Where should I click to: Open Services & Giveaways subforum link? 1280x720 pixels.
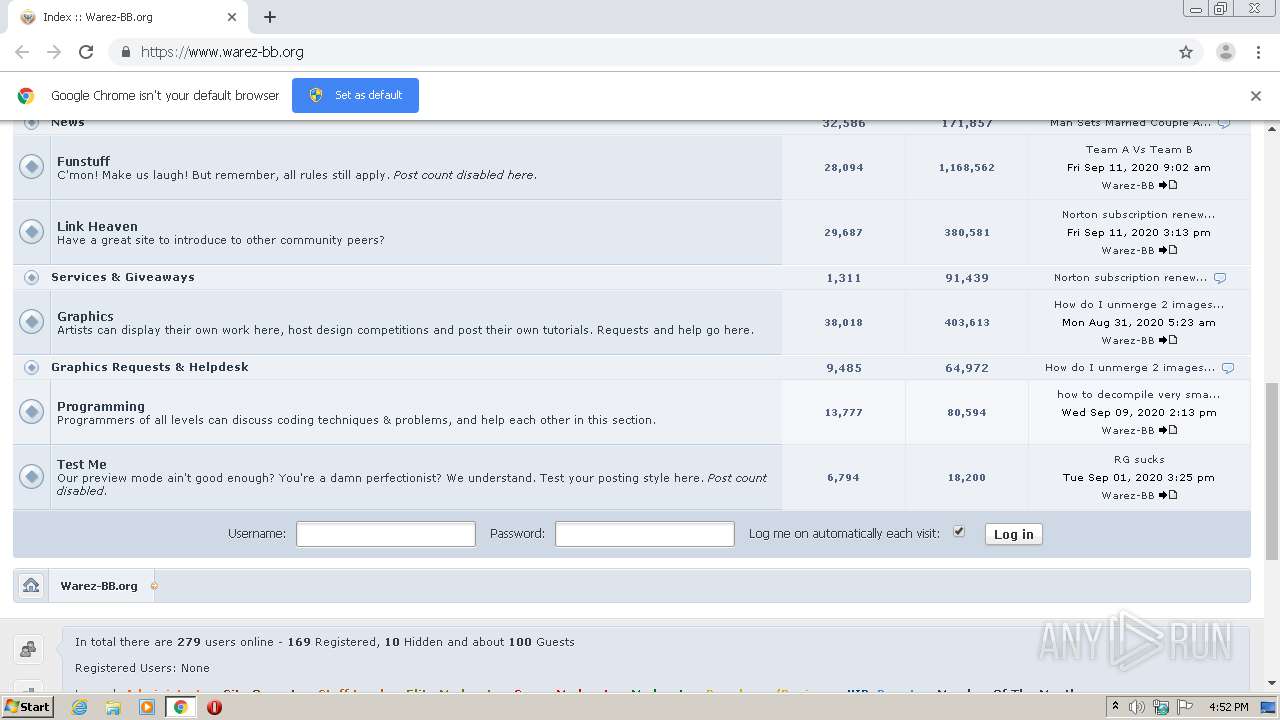pyautogui.click(x=123, y=277)
